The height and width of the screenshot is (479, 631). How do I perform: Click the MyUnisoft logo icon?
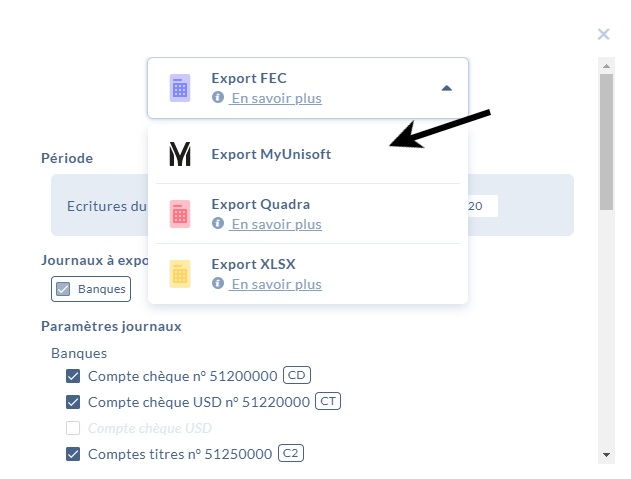(x=179, y=154)
